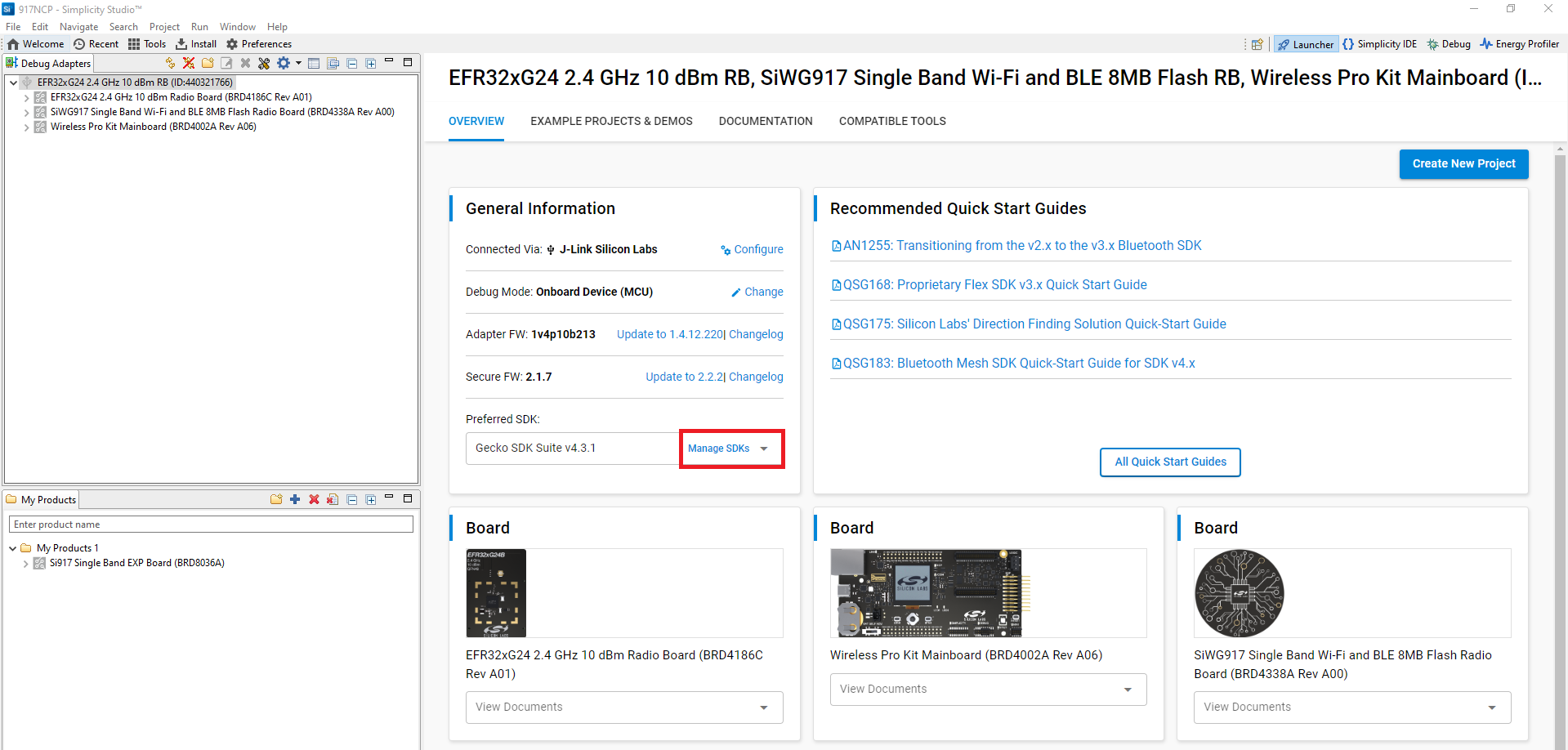1568x750 pixels.
Task: Click the new folder icon in Debug Adapters
Action: click(x=208, y=63)
